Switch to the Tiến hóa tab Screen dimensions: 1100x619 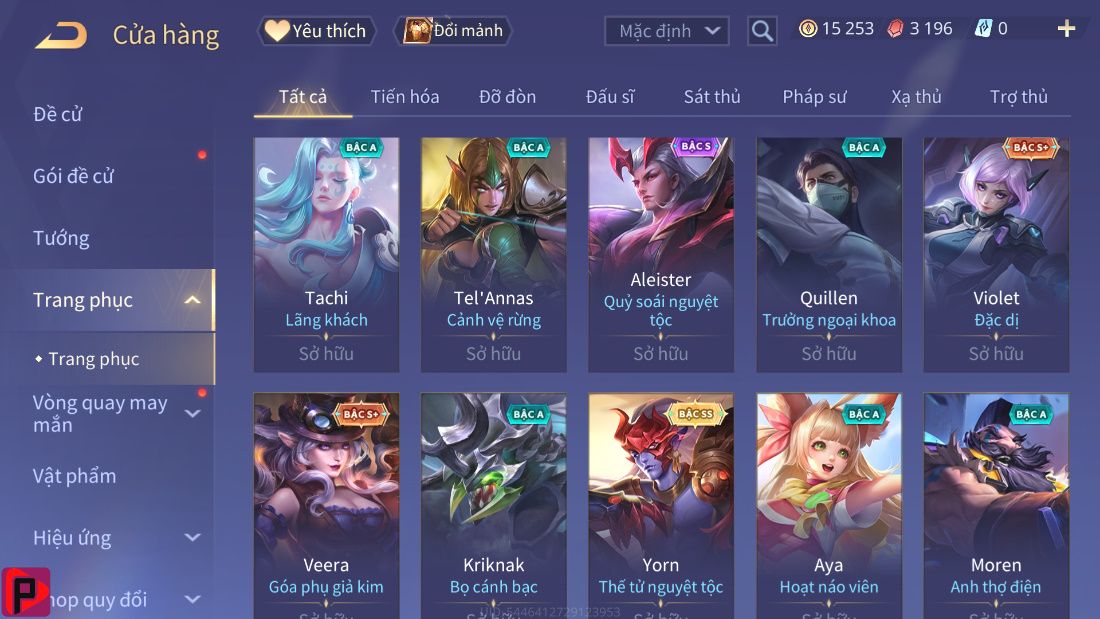click(405, 97)
